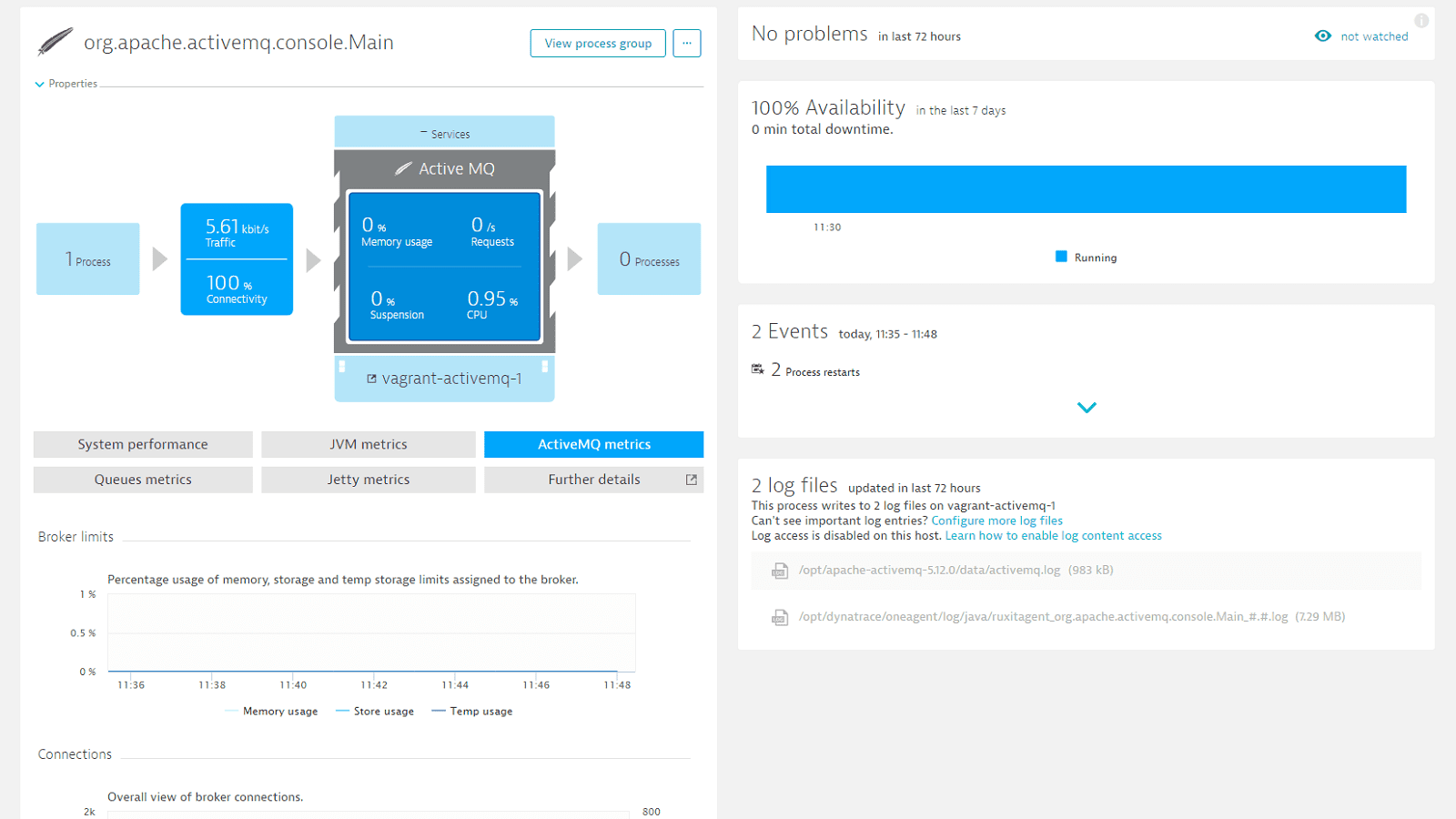The image size is (1456, 819).
Task: Click the external link icon on Further details
Action: point(692,480)
